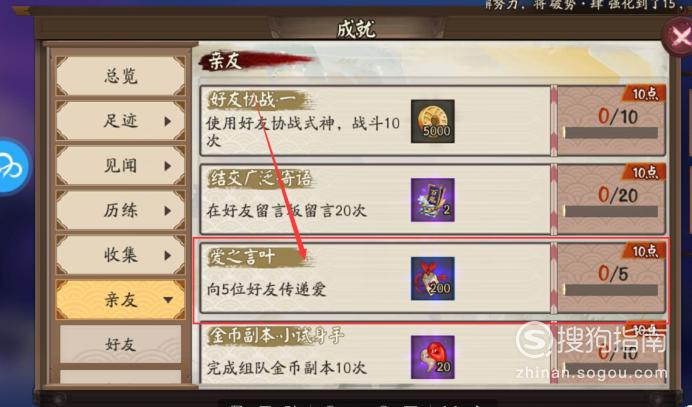
Task: Click the 200 charm reward icon
Action: coord(432,279)
